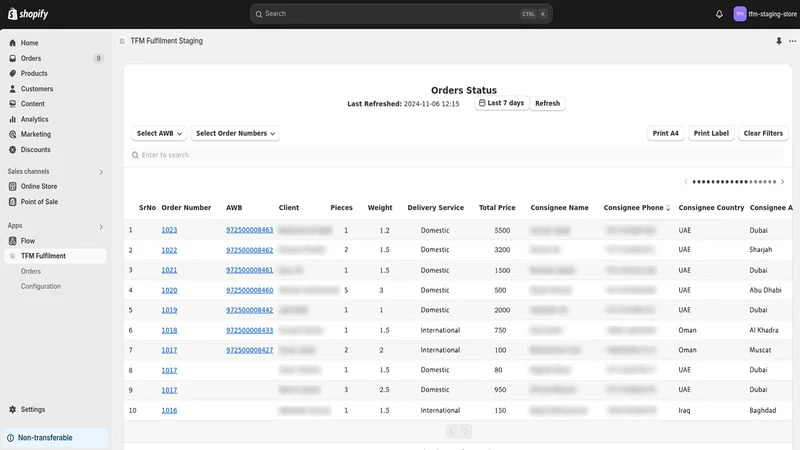Open order number 1023 link
Viewport: 800px width, 450px height.
pyautogui.click(x=169, y=230)
